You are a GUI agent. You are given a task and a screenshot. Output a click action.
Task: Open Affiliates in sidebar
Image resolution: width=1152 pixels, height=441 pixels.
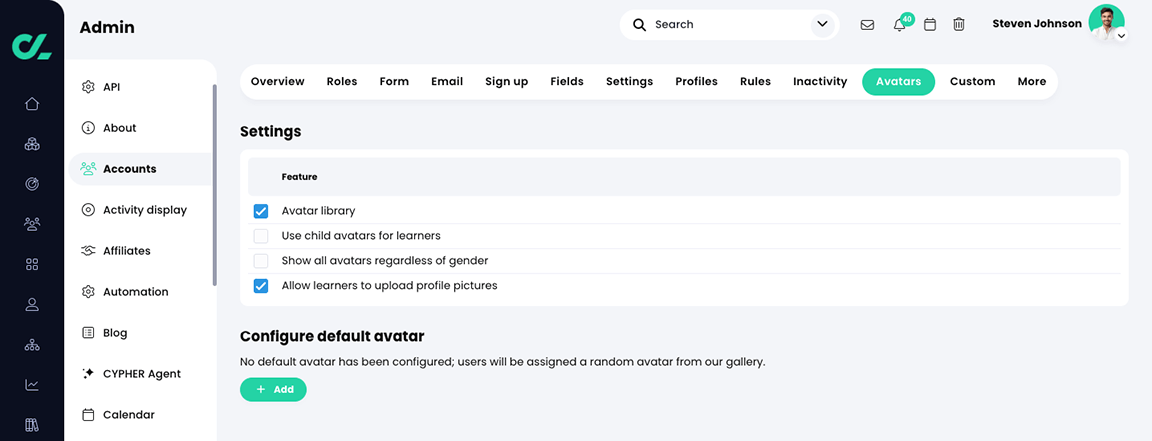coord(126,251)
